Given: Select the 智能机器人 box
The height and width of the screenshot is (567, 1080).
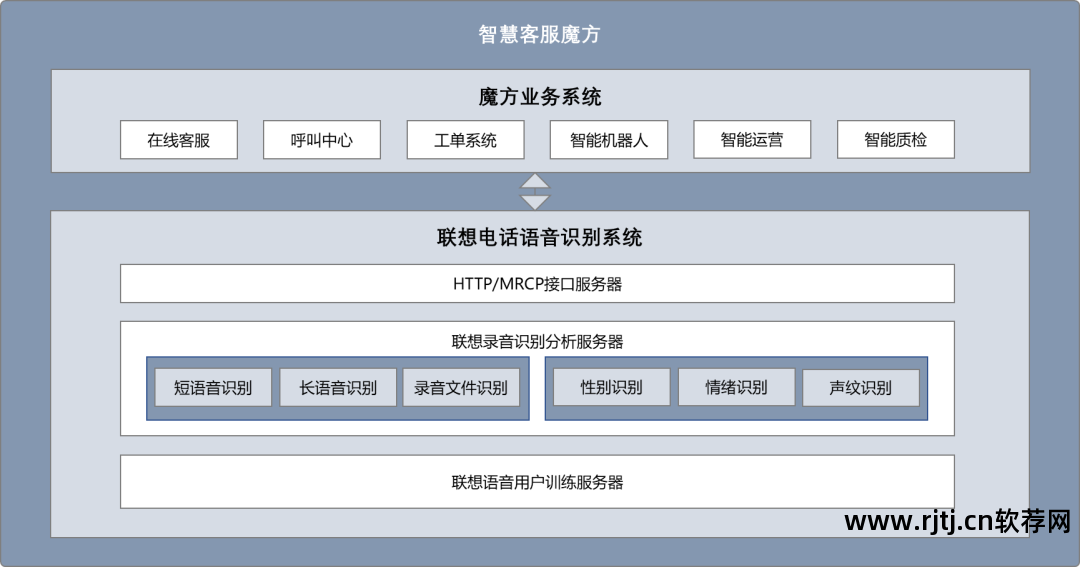Looking at the screenshot, I should pyautogui.click(x=609, y=140).
